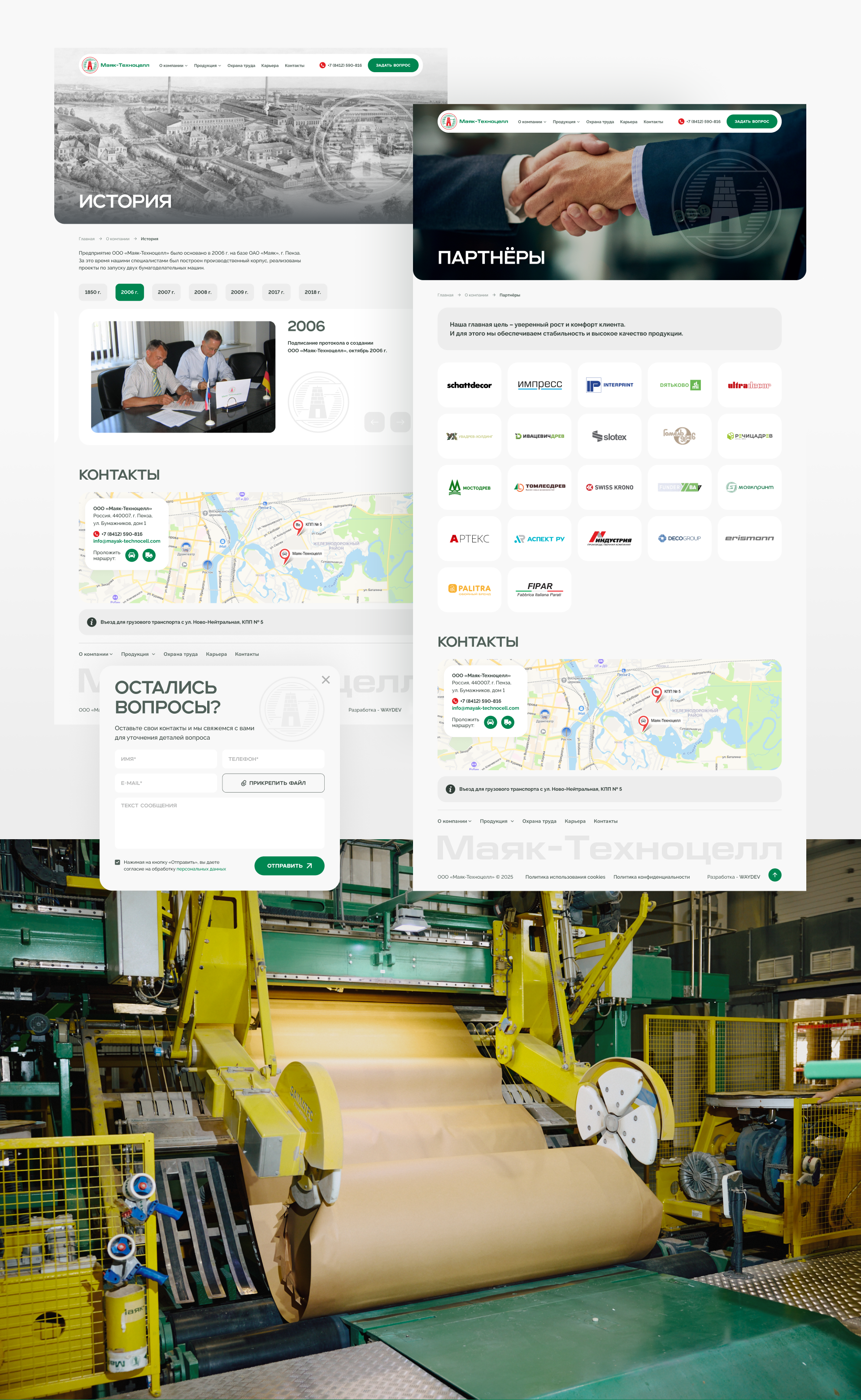The image size is (861, 1400).
Task: Click 'Прикрепить файл' attach button
Action: [x=274, y=783]
